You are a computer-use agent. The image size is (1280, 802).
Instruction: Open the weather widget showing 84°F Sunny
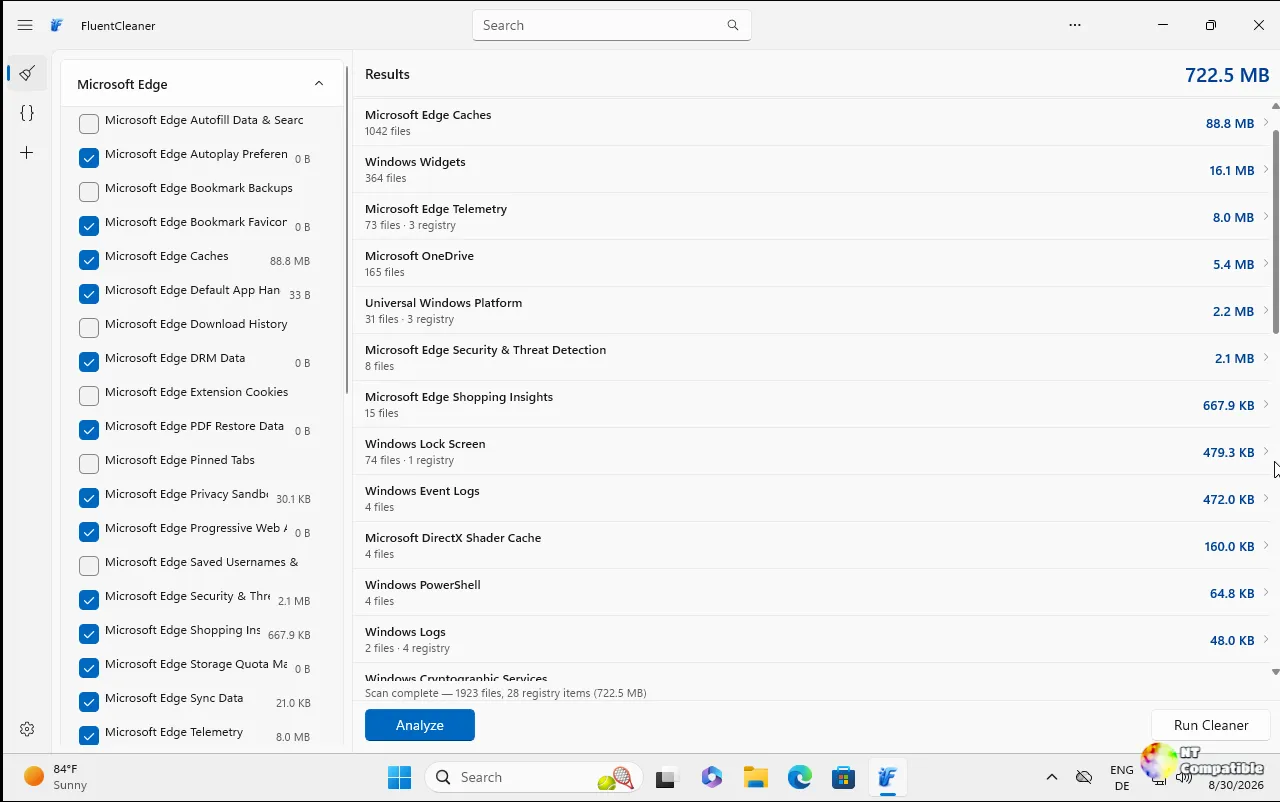(57, 777)
